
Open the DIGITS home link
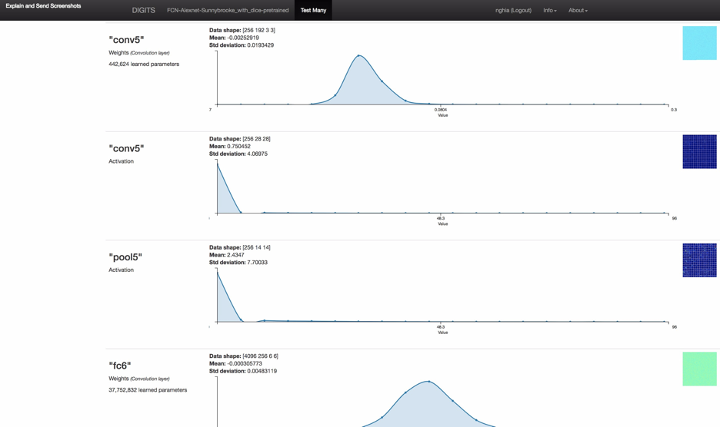pos(143,10)
